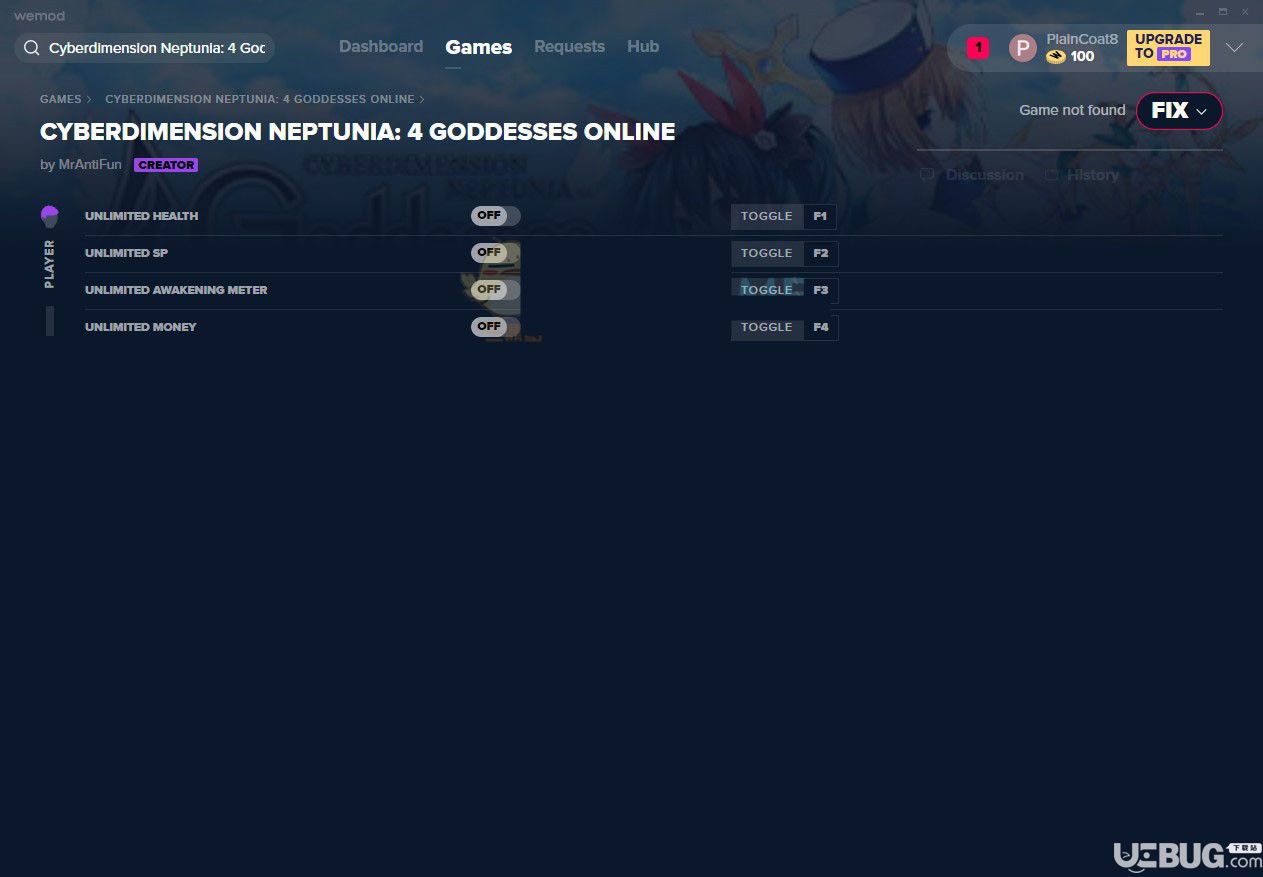Click TOGGLE hotkey button for F1
The width and height of the screenshot is (1263, 877).
(767, 216)
